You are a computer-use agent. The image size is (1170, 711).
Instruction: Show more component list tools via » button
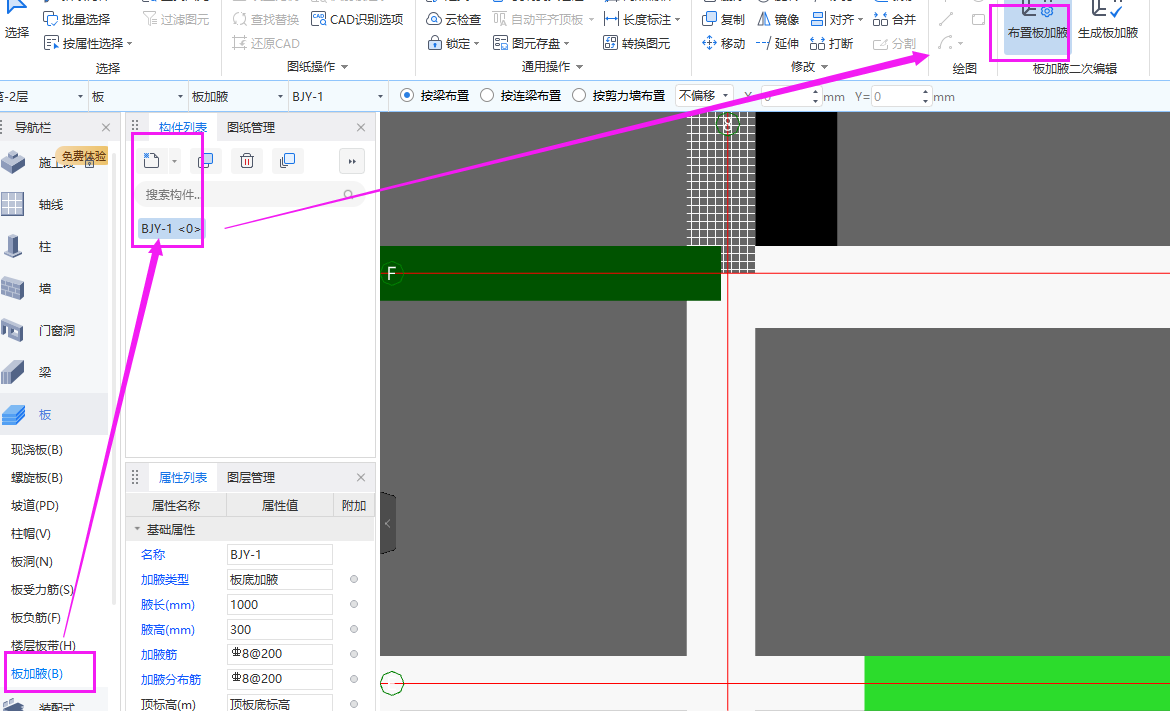(351, 161)
